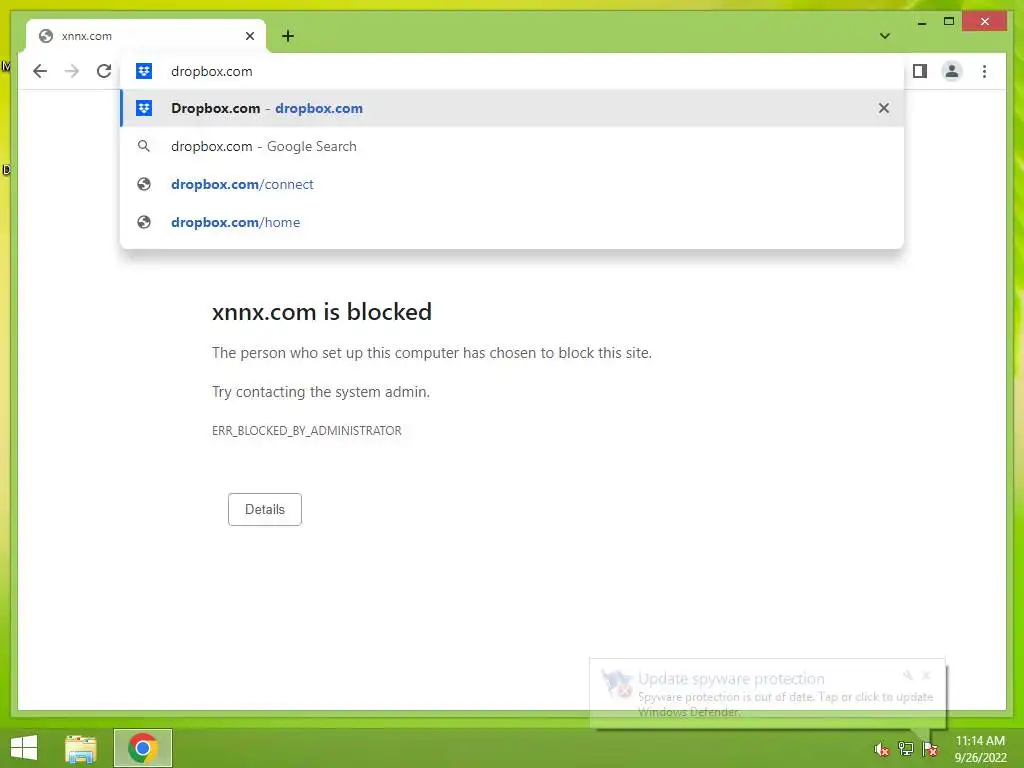Close the xnnx.com tab
This screenshot has height=768, width=1024.
click(x=249, y=36)
